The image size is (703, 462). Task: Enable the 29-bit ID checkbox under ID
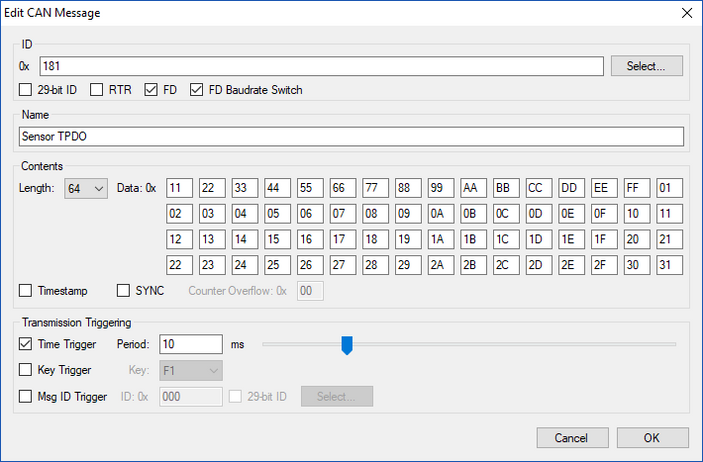click(26, 90)
